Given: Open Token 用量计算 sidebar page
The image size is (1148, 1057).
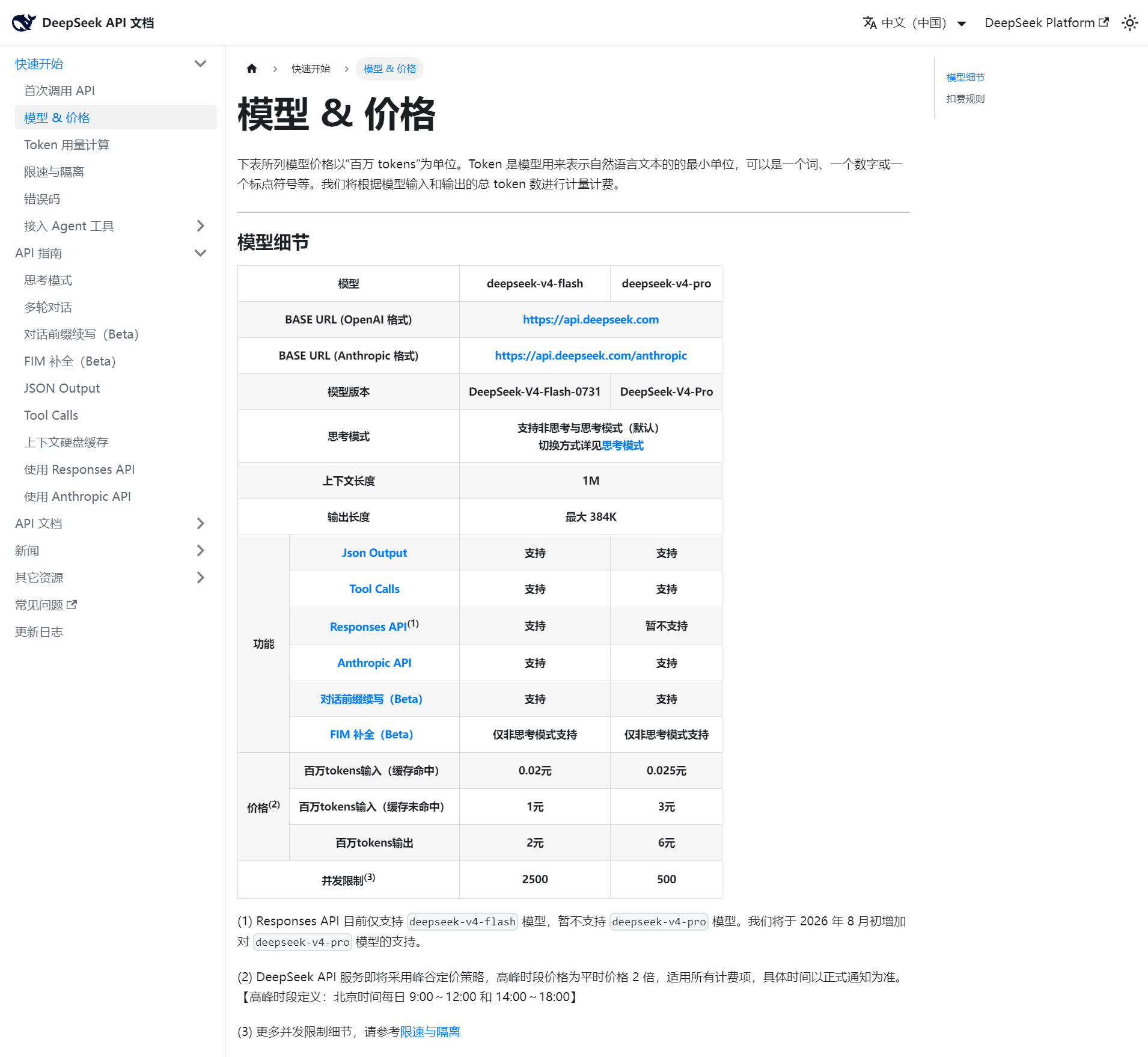Looking at the screenshot, I should click(x=116, y=145).
